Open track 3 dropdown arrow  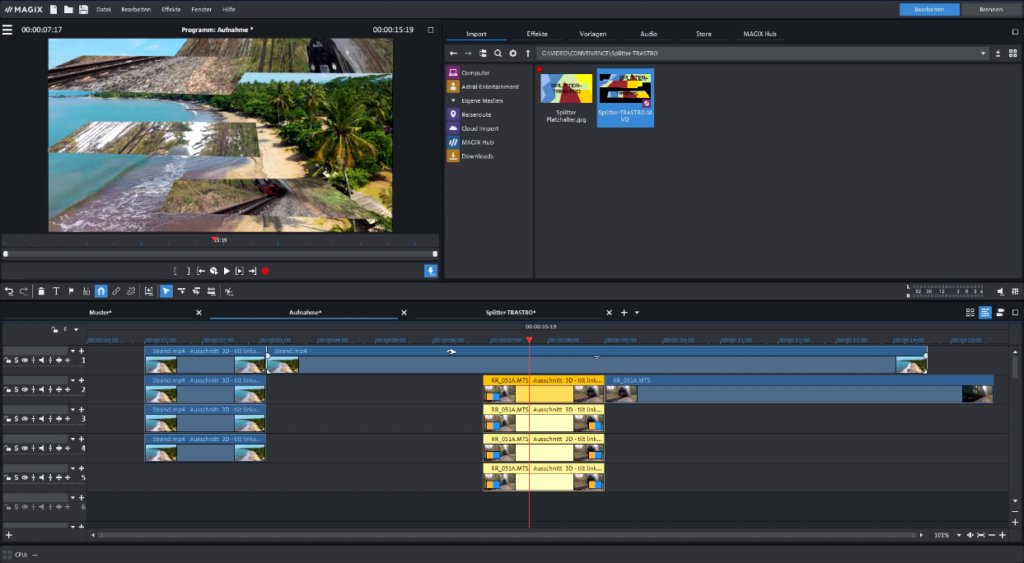tap(72, 410)
